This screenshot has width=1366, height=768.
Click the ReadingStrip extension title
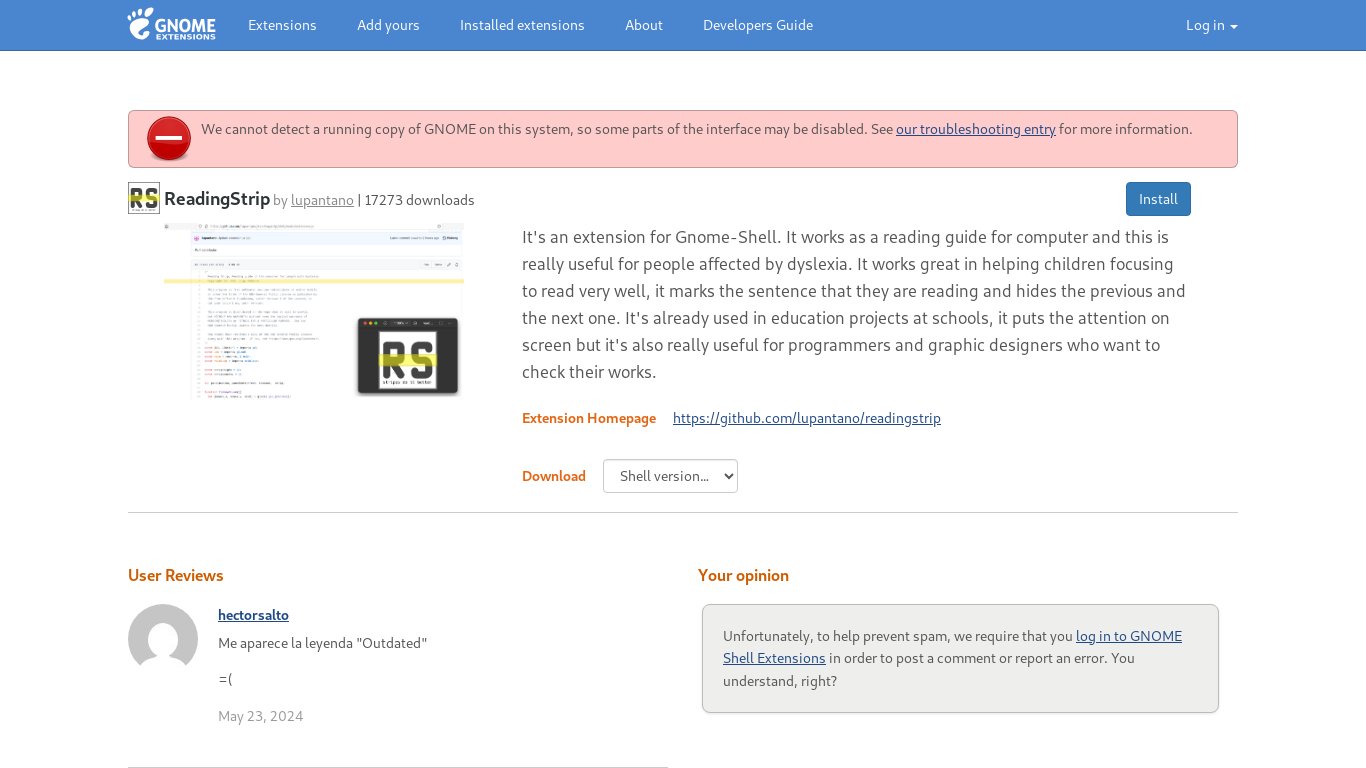217,199
